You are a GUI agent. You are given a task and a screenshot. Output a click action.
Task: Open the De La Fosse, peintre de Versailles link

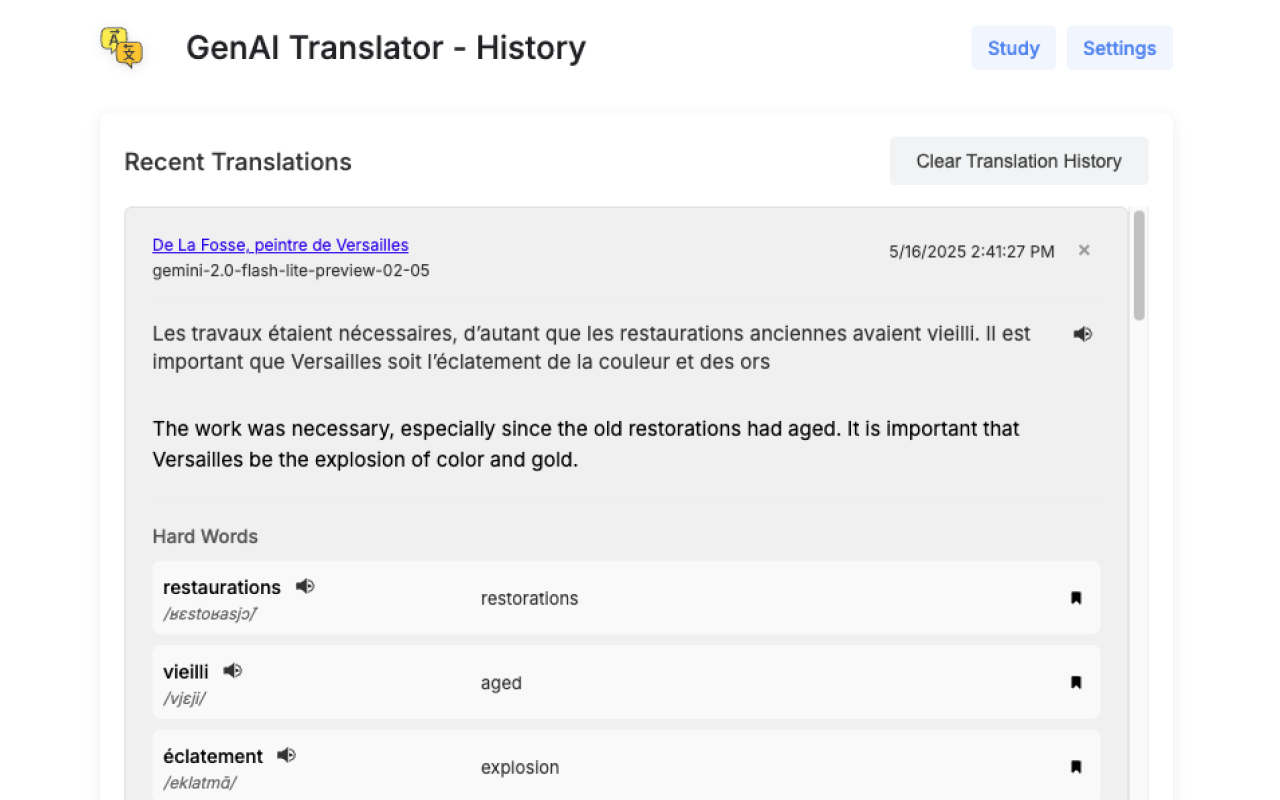pyautogui.click(x=280, y=245)
